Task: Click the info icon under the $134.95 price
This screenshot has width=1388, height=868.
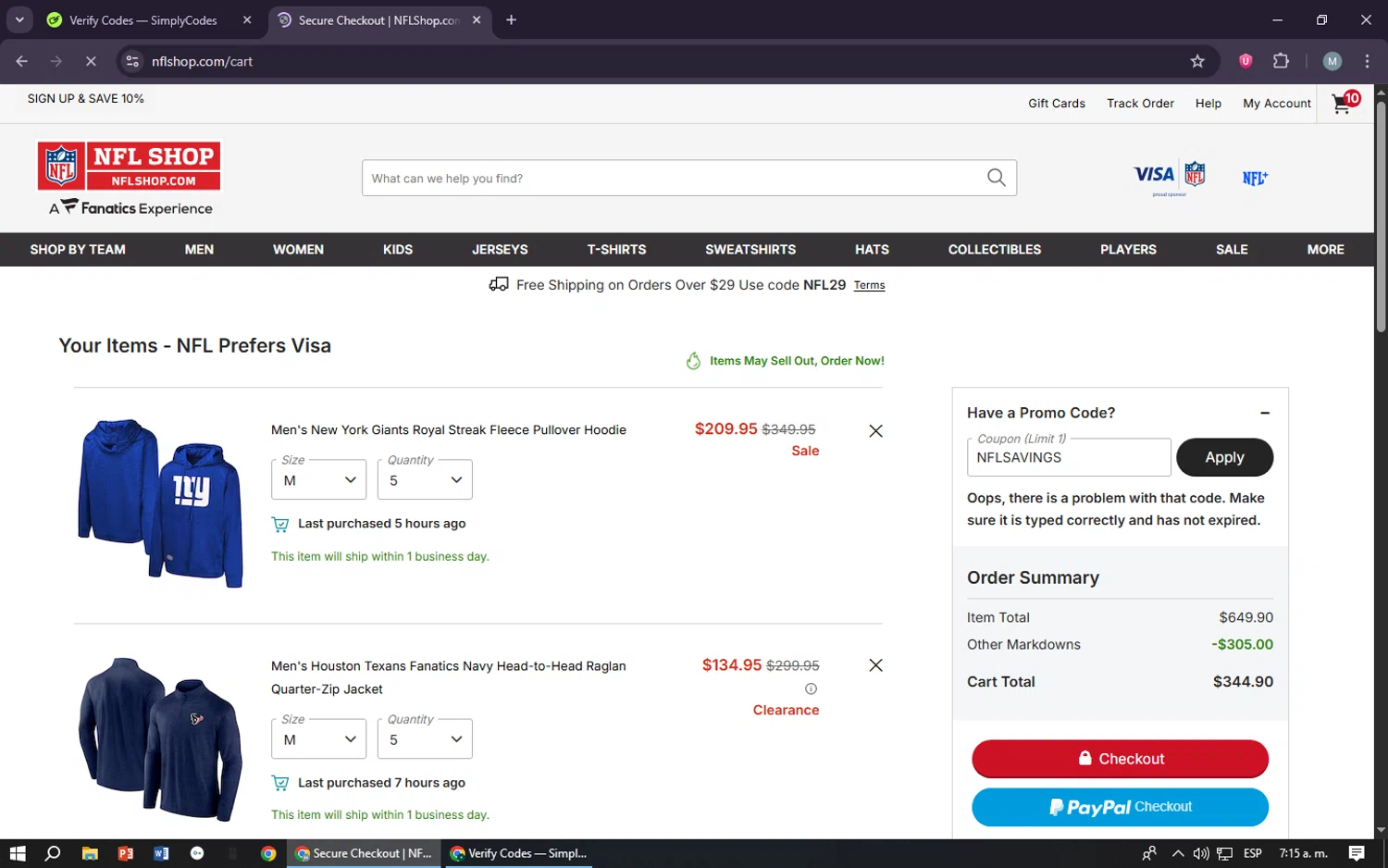Action: pos(811,688)
